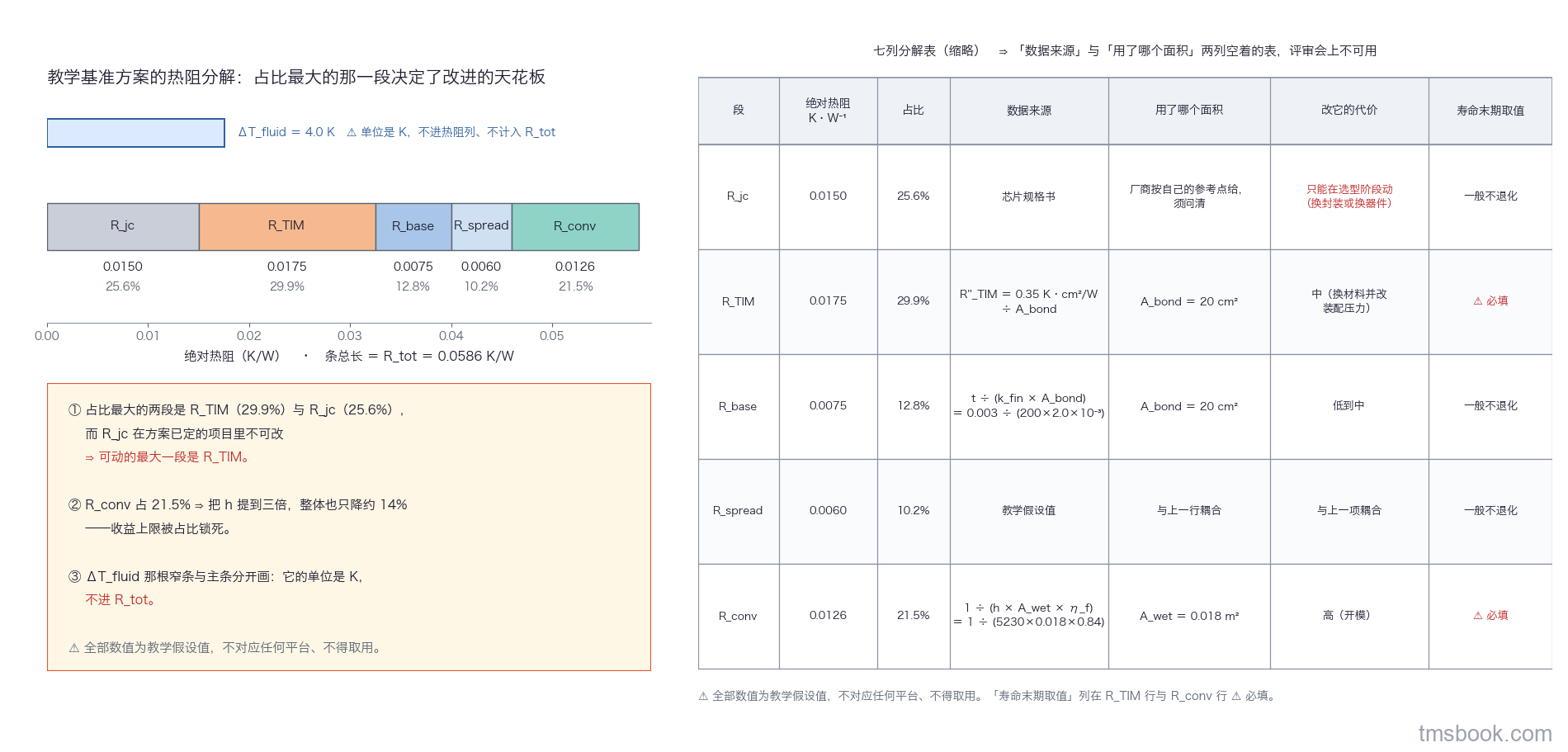This screenshot has width=1568, height=752.
Task: Click the '七列分解表（缩略）' table caption
Action: click(x=927, y=51)
